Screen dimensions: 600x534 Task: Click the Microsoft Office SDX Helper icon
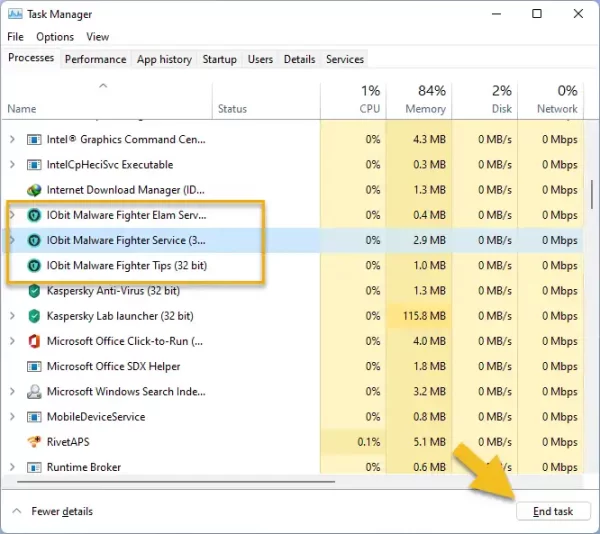pos(34,366)
